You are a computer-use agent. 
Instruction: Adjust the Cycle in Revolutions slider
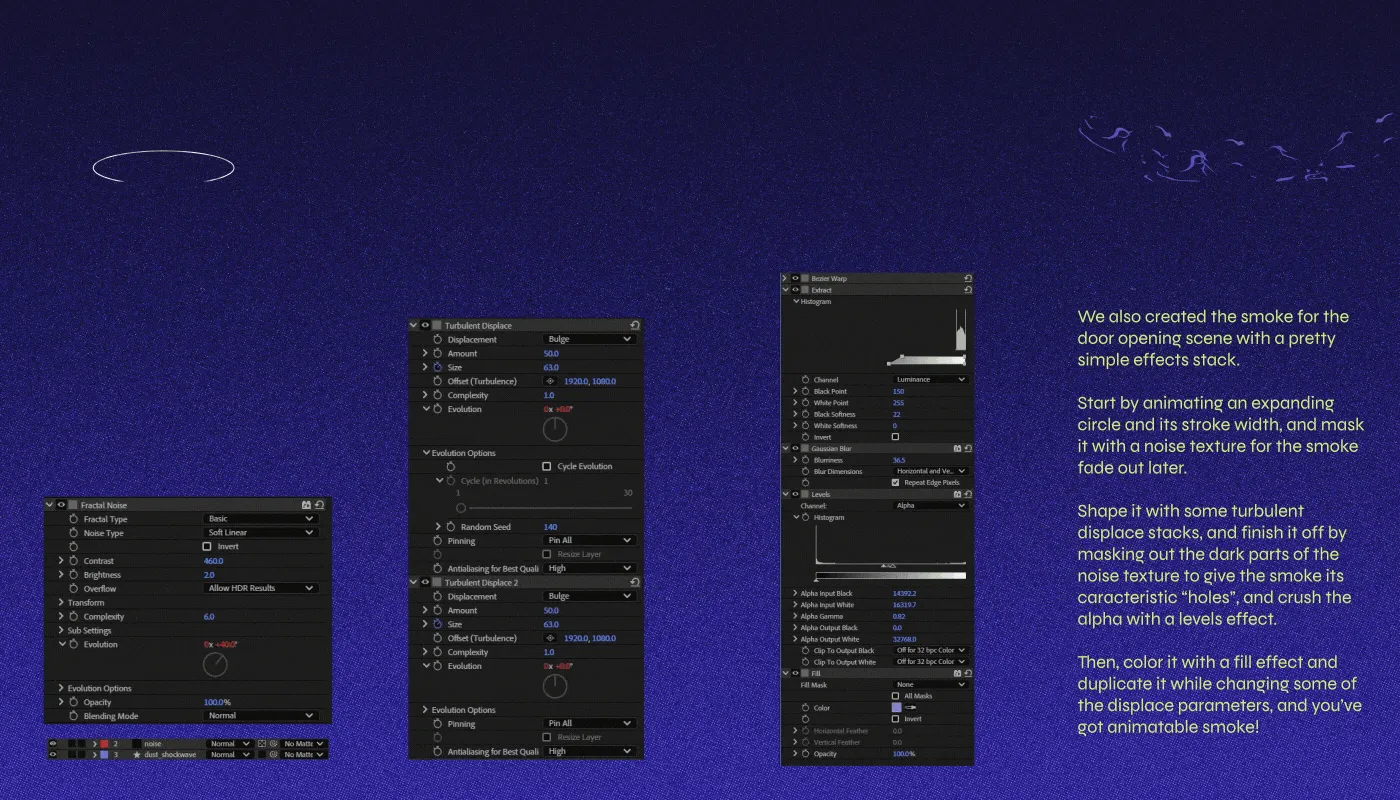tap(545, 507)
